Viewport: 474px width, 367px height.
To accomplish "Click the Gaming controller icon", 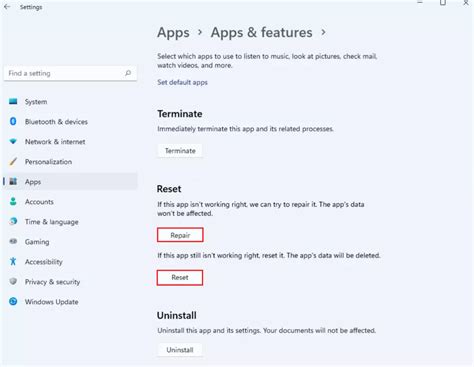I will point(13,241).
